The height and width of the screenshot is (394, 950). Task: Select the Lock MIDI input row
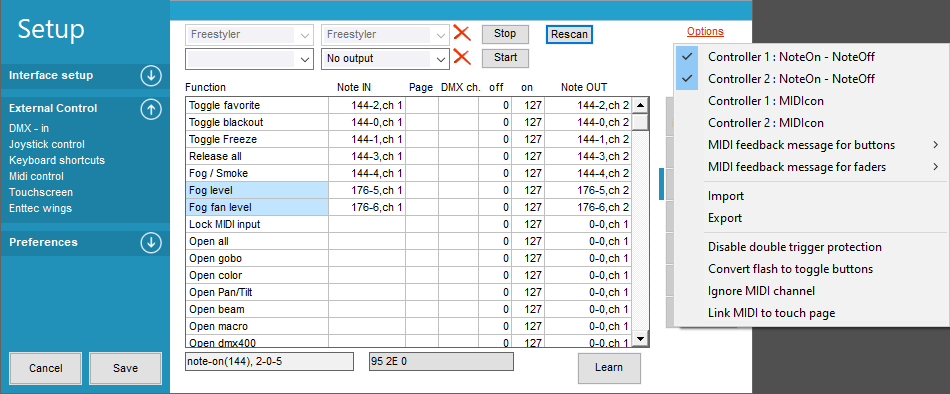(x=408, y=224)
